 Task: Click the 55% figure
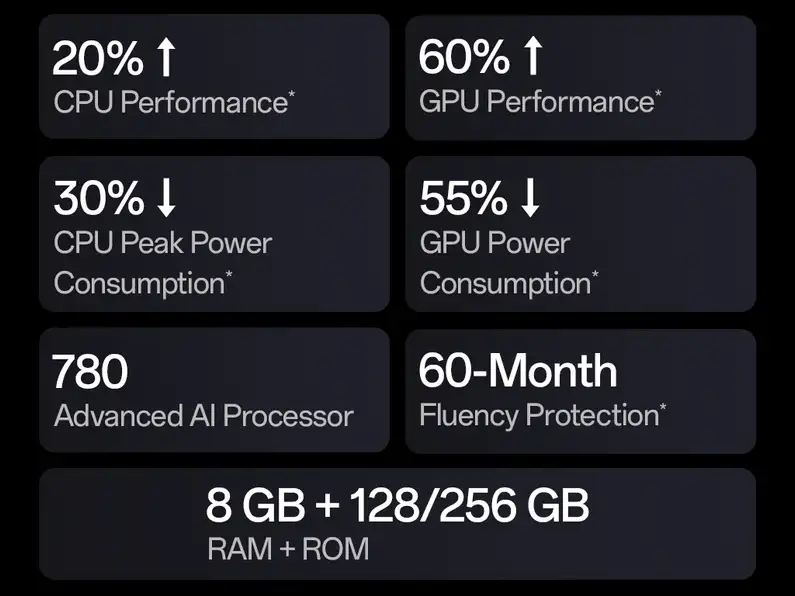(463, 200)
